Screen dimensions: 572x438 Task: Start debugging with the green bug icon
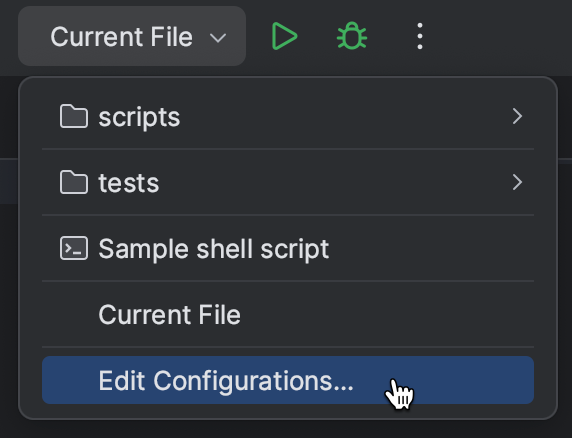(x=352, y=36)
